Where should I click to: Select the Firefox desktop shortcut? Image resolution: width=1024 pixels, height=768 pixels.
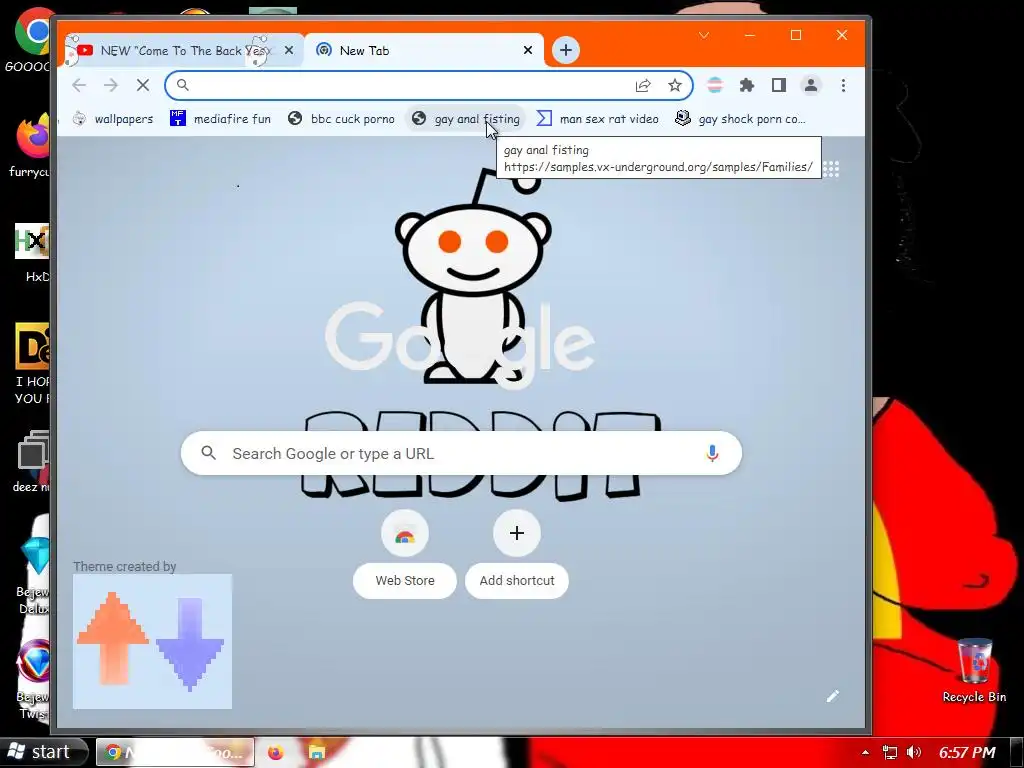[x=31, y=145]
